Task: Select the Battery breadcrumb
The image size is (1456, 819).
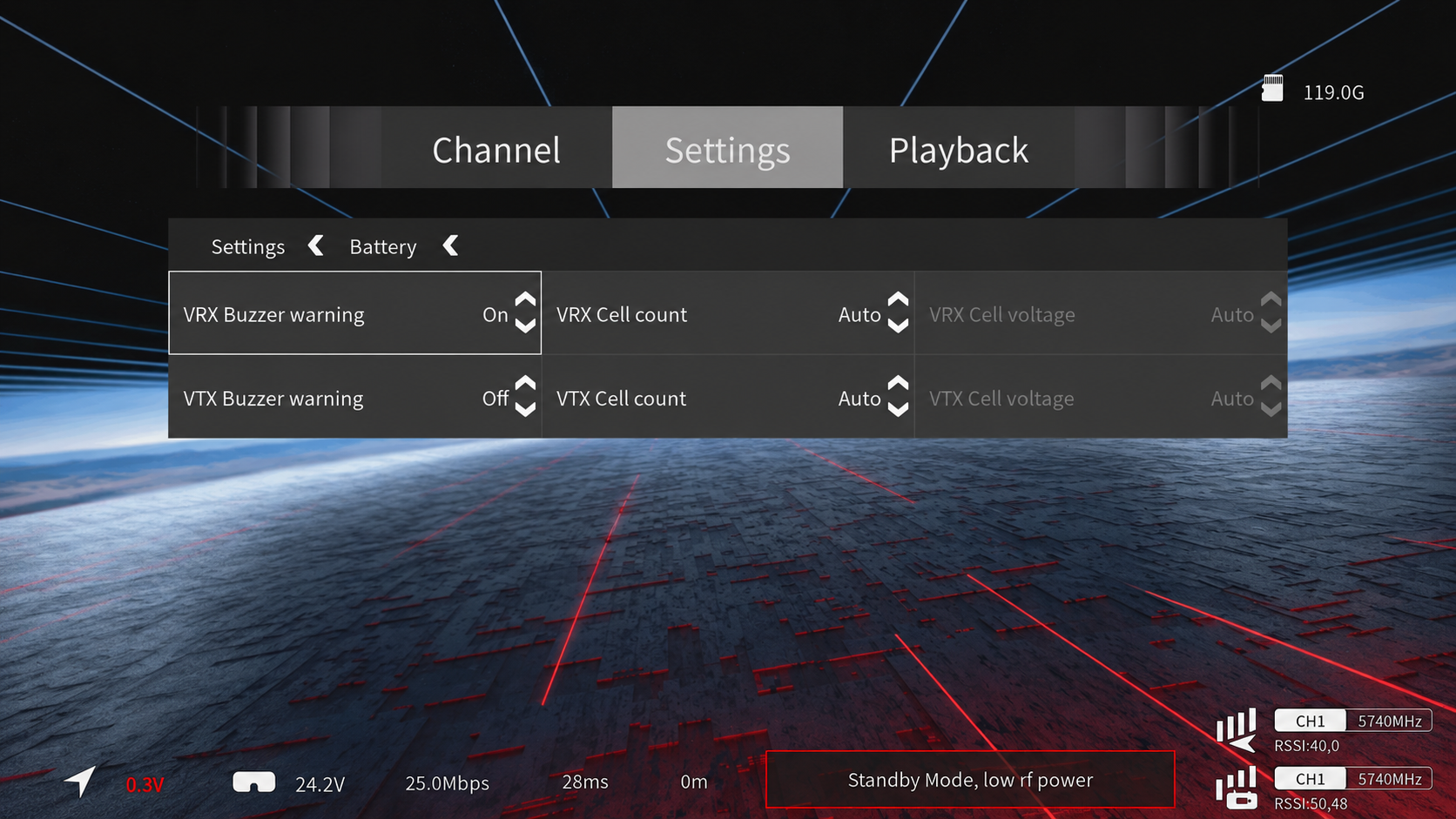Action: [x=383, y=247]
